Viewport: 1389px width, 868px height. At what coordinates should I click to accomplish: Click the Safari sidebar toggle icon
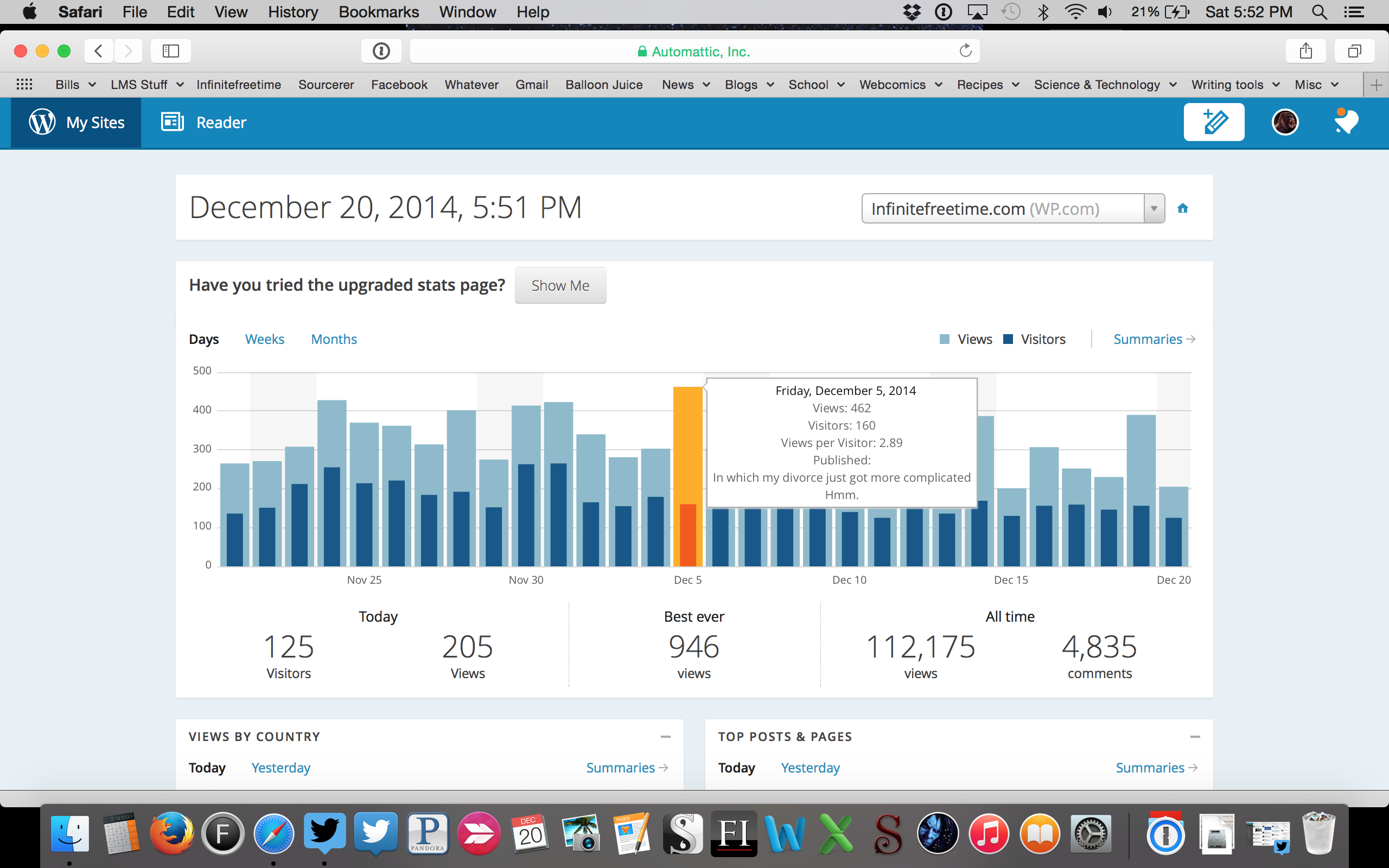(x=170, y=51)
